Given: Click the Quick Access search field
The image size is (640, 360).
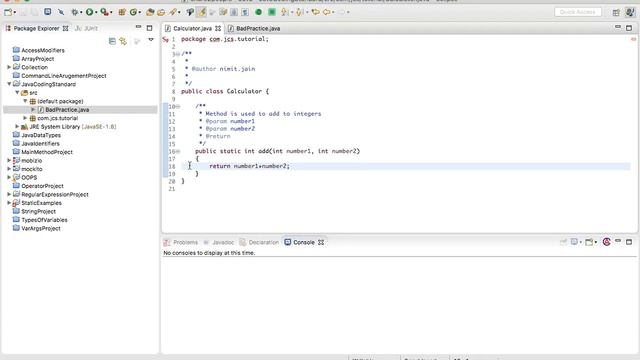Looking at the screenshot, I should 578,12.
